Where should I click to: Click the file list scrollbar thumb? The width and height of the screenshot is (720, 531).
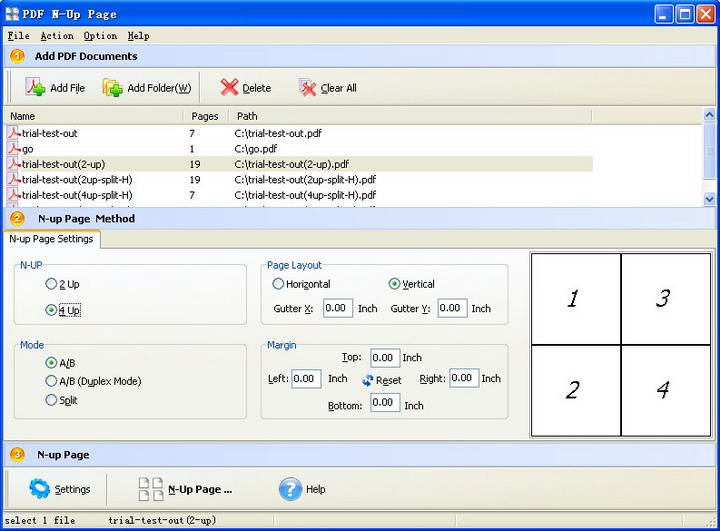tap(709, 150)
